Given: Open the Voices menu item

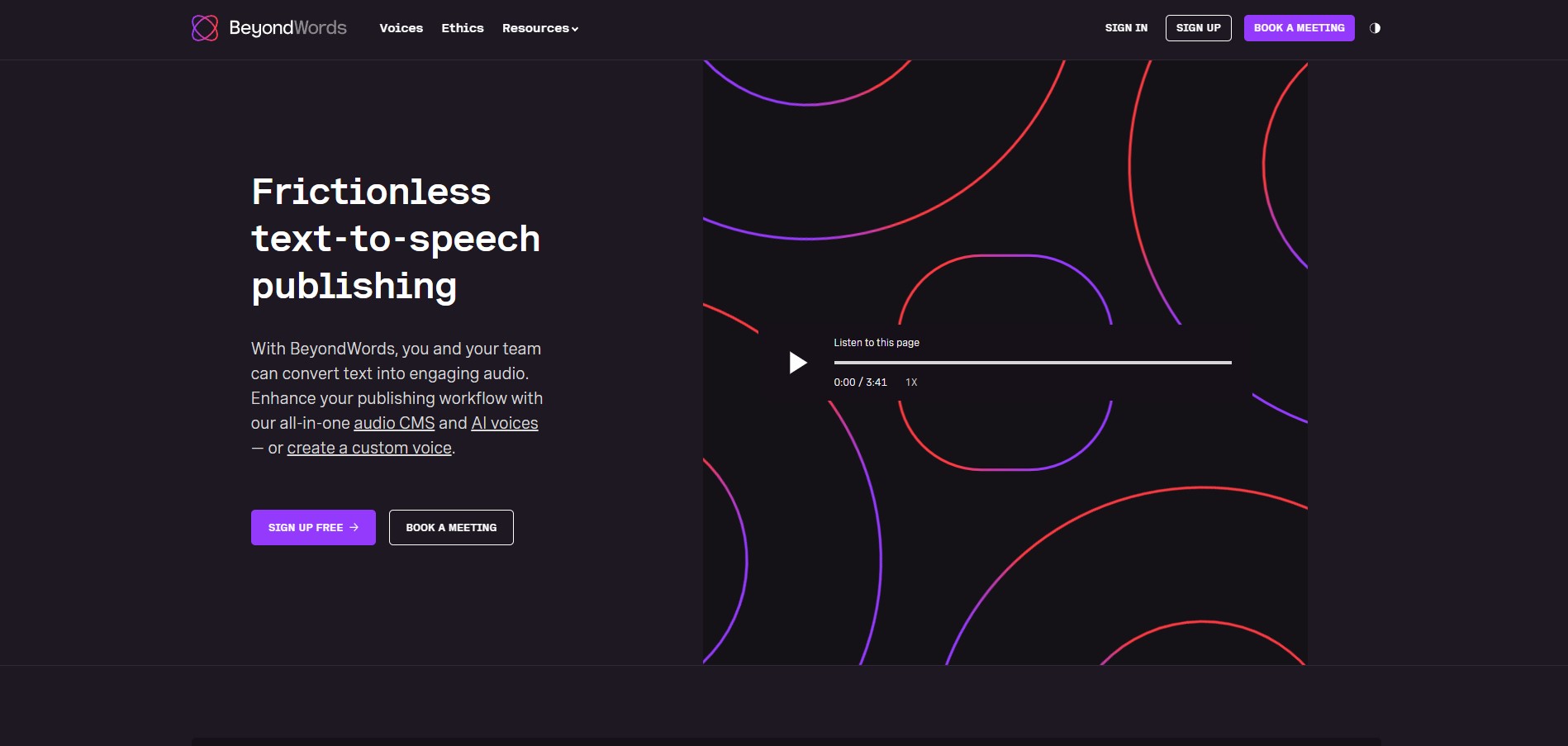Looking at the screenshot, I should click(x=401, y=28).
